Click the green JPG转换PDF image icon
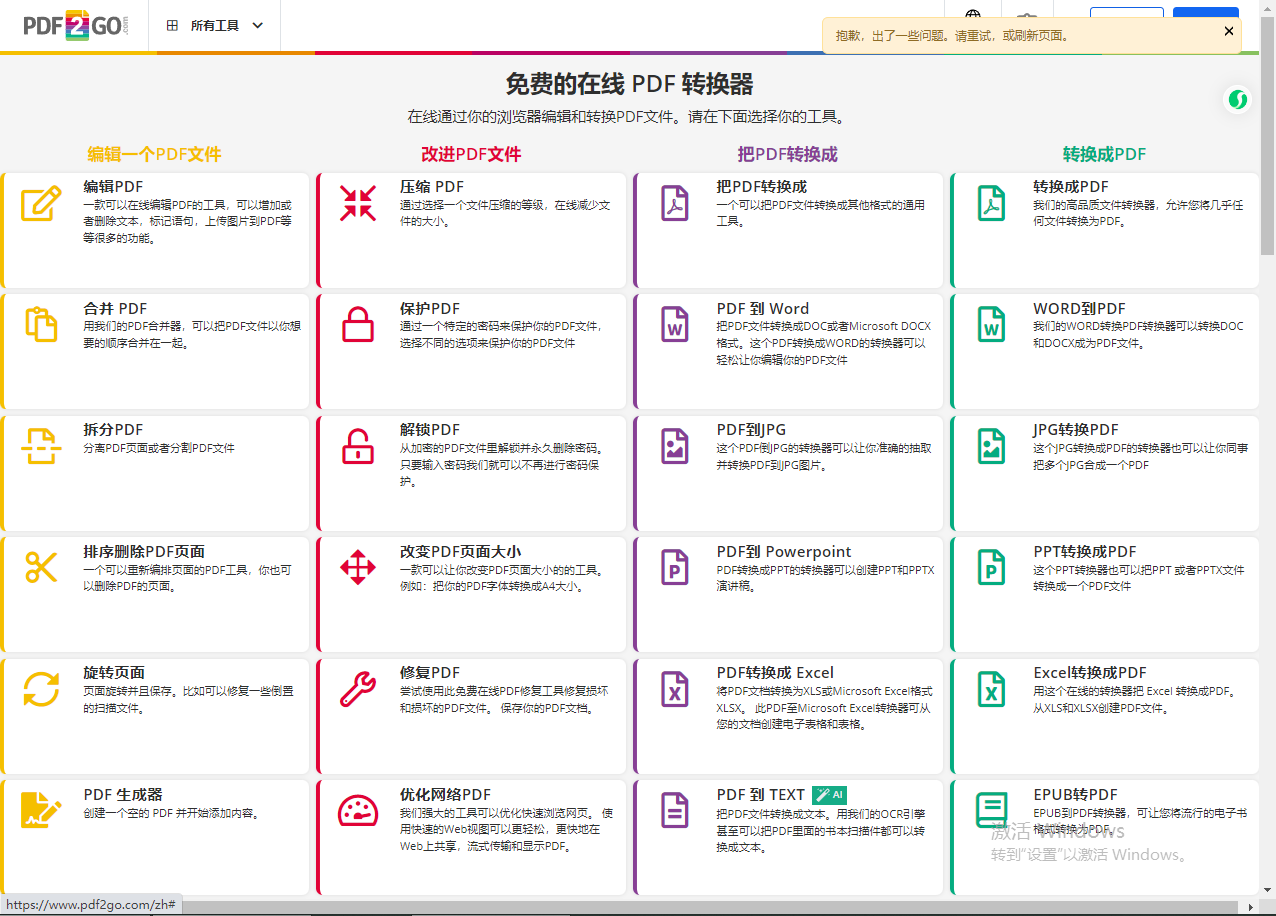The image size is (1276, 916). coord(991,446)
